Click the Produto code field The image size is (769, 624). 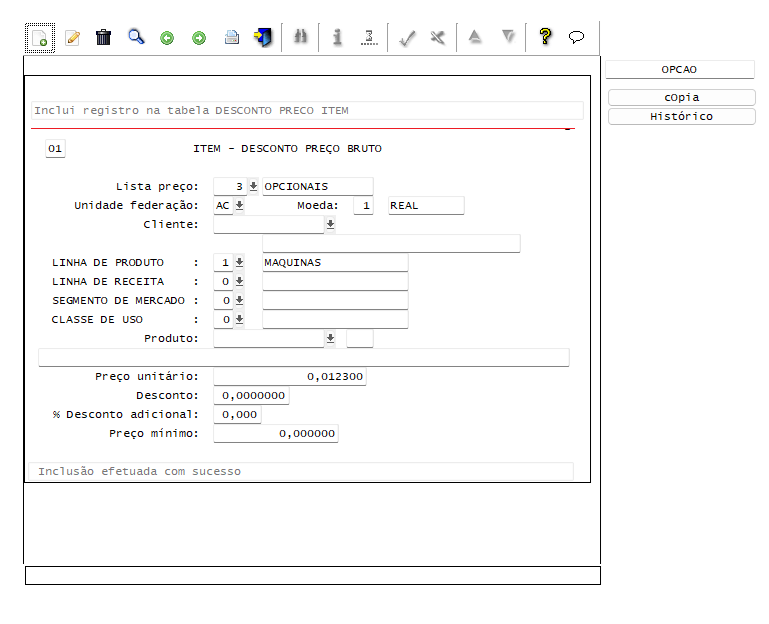(x=269, y=338)
